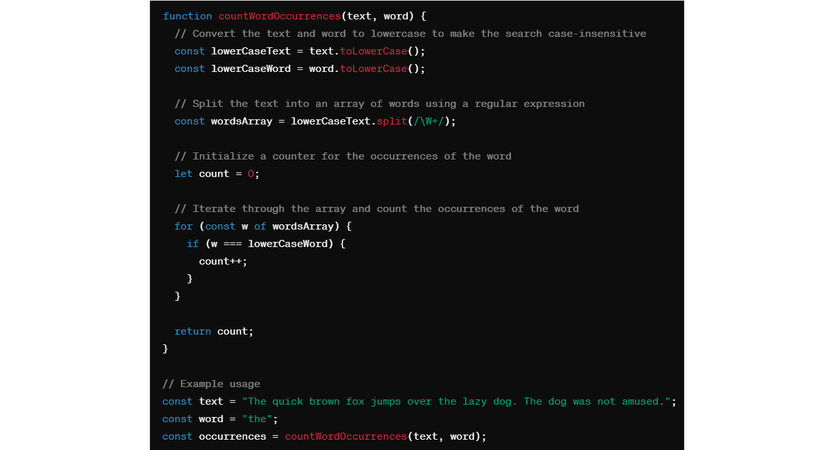
Task: Click the function keyword on the first line
Action: point(186,16)
